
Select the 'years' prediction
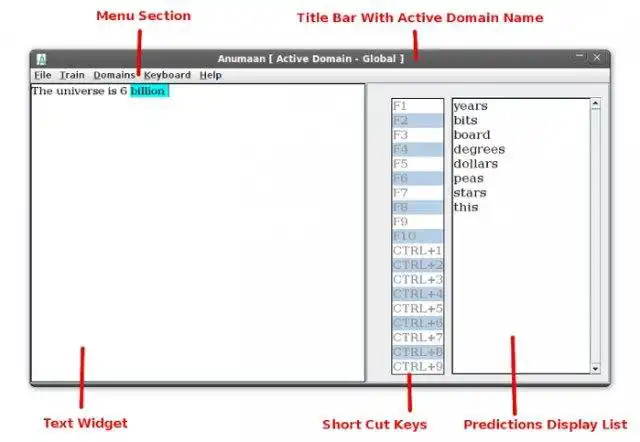(x=470, y=106)
